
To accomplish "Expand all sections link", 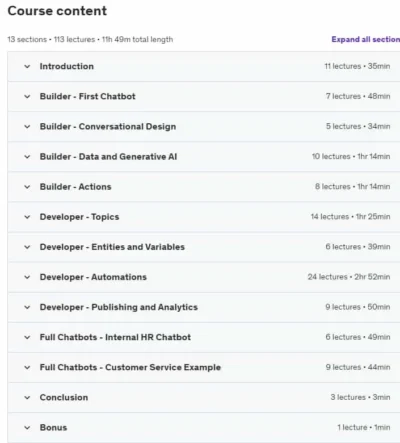I will [x=366, y=39].
